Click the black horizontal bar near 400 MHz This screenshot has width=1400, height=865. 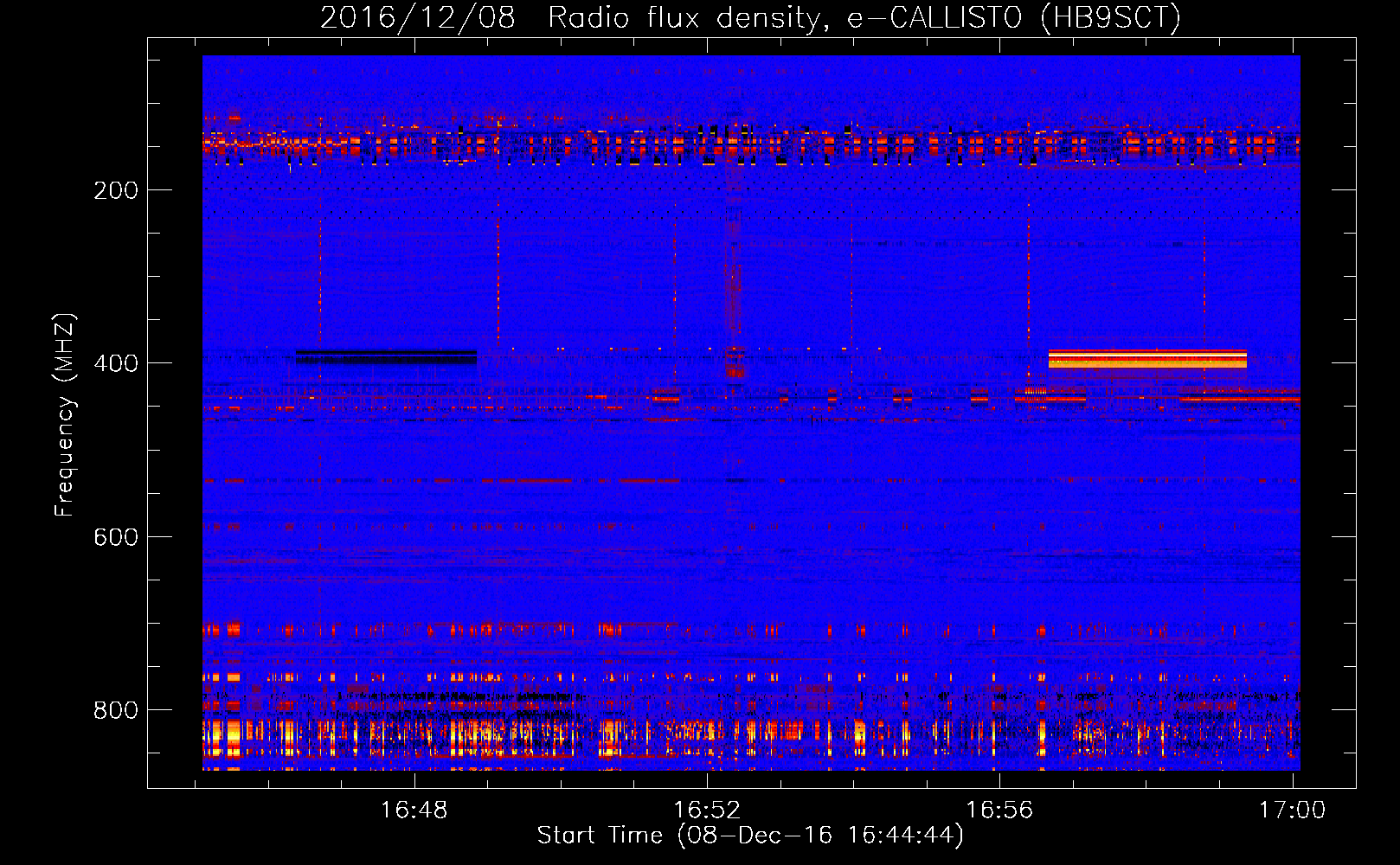pos(386,356)
